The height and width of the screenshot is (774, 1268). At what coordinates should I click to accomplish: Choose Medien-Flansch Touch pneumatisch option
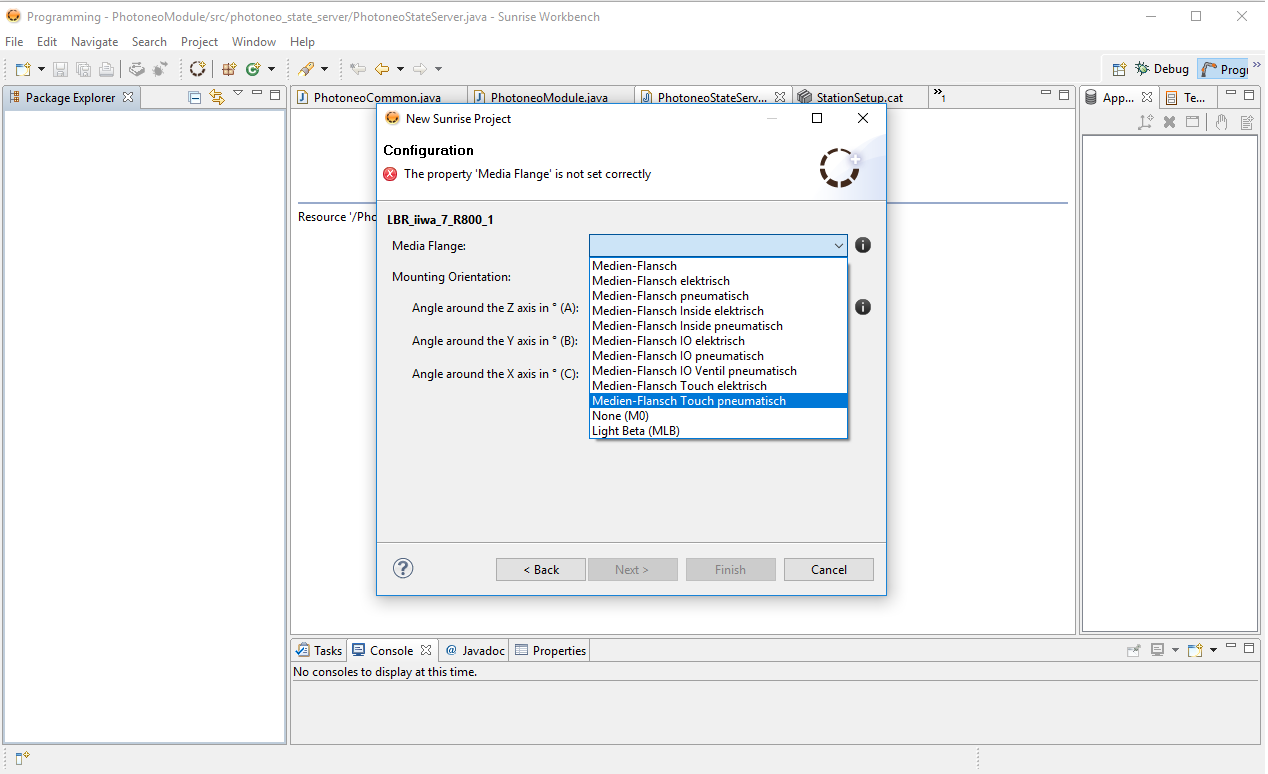718,401
